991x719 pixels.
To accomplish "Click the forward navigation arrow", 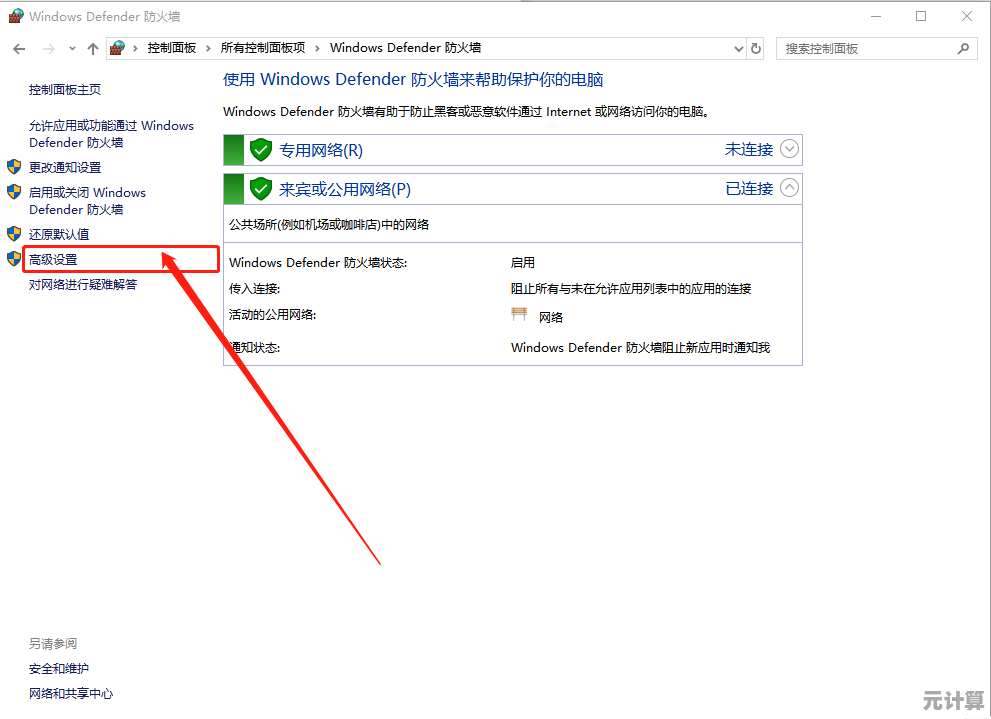I will (x=49, y=49).
